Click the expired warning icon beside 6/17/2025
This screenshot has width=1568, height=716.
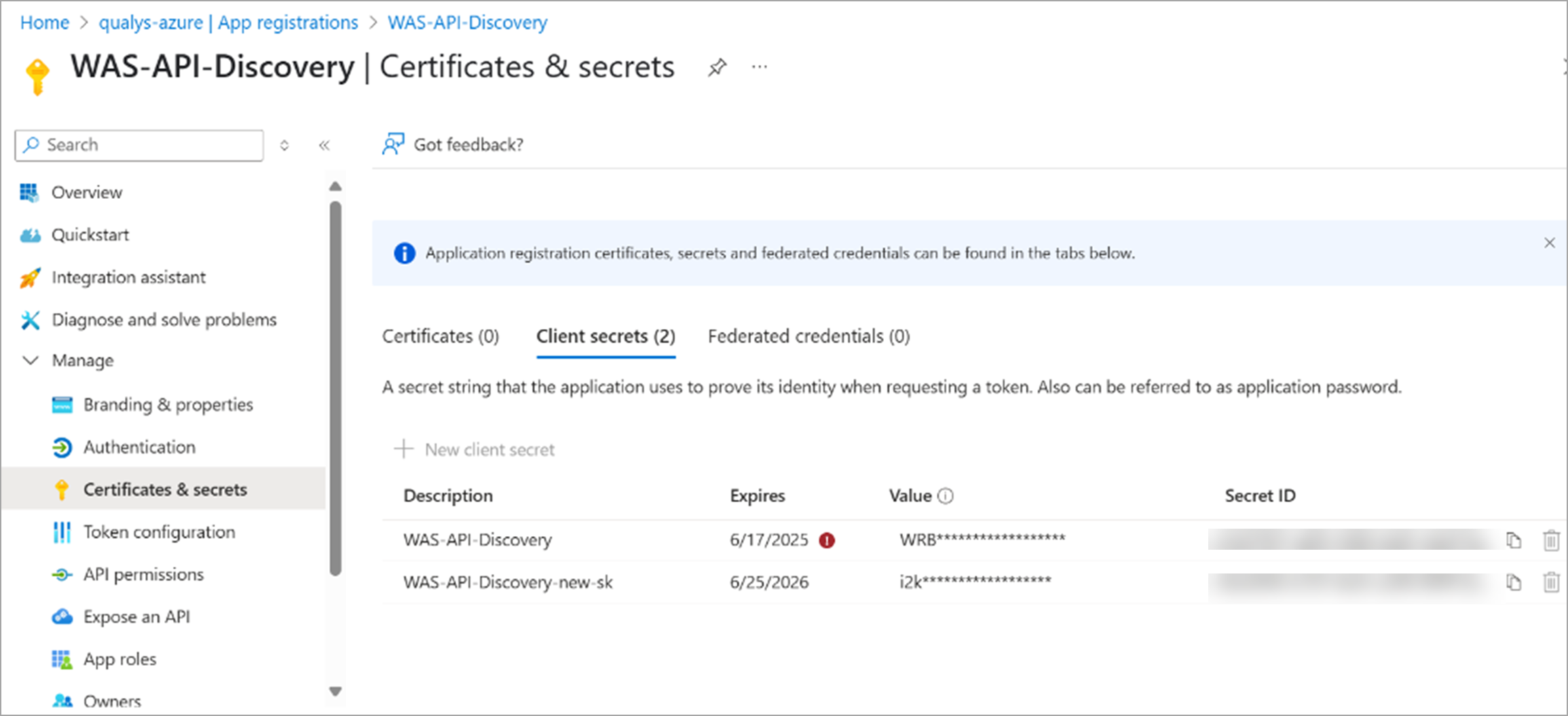coord(827,540)
